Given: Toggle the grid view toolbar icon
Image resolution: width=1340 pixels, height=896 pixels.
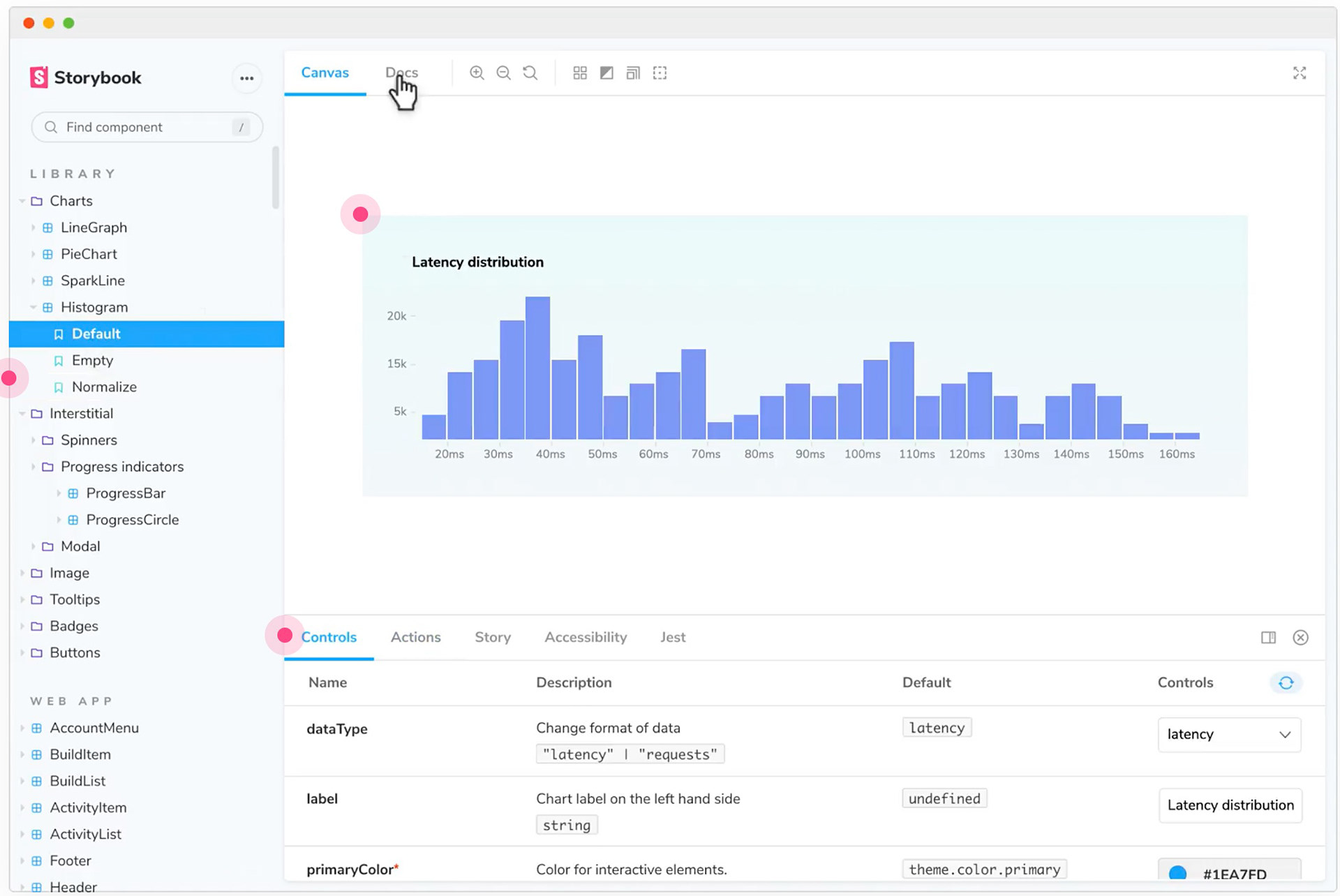Looking at the screenshot, I should click(x=579, y=73).
